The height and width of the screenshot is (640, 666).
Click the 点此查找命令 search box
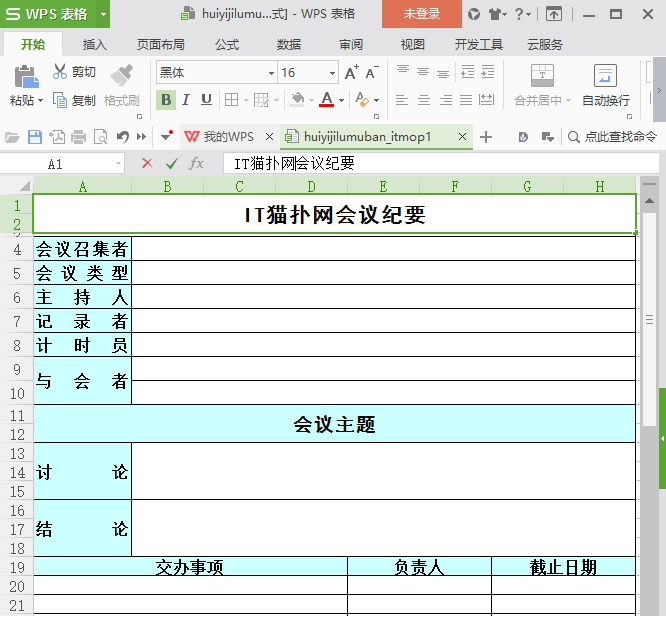tap(612, 137)
